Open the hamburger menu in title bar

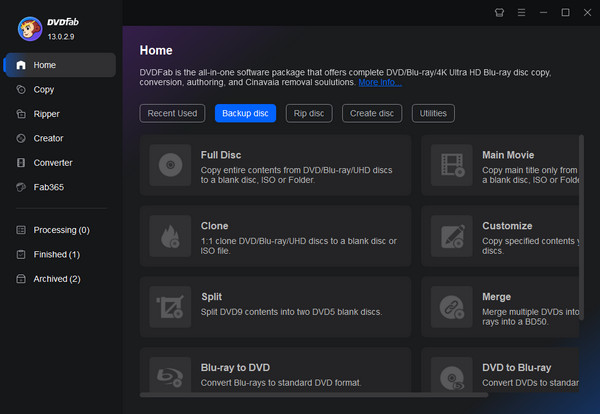(521, 12)
